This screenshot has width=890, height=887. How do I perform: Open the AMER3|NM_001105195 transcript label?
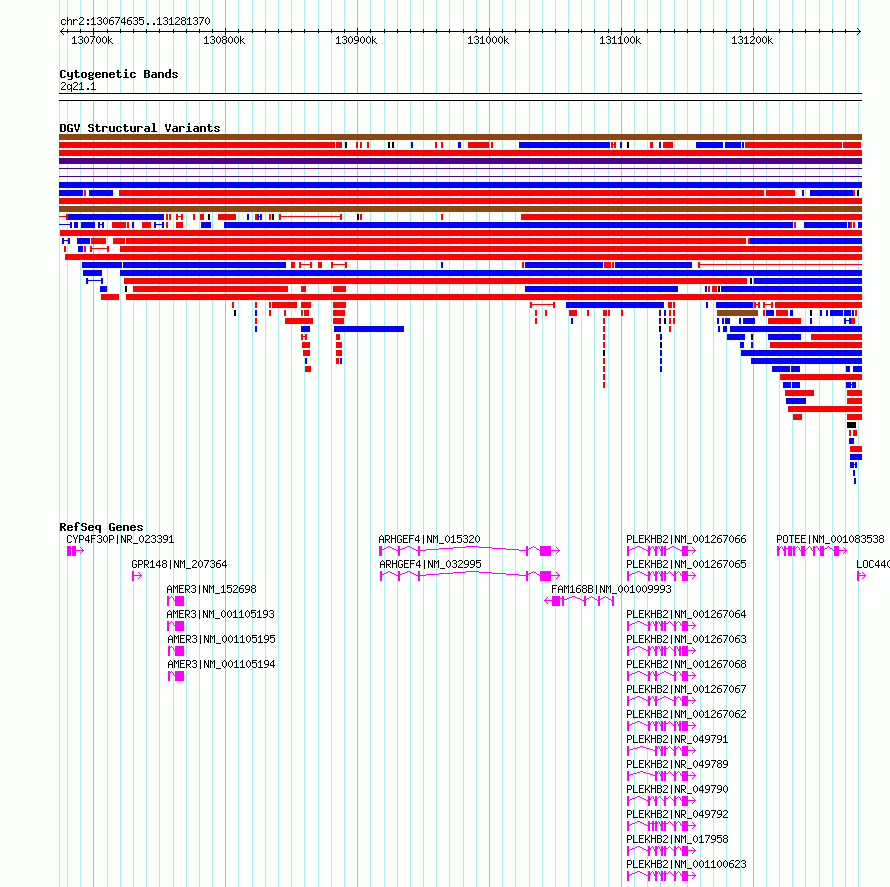(221, 639)
